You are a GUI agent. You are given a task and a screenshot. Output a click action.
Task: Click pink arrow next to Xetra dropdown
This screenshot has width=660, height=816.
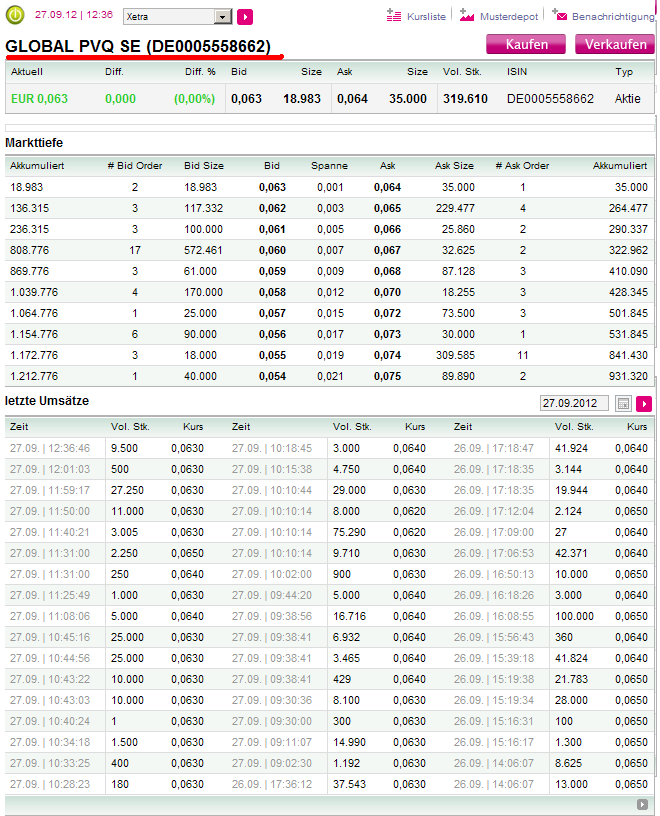[245, 17]
